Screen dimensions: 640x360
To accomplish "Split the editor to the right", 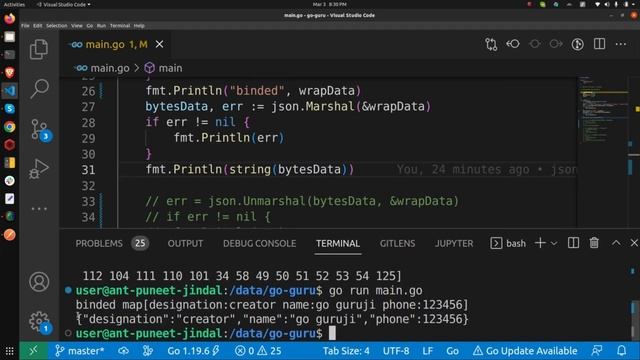I will pos(599,44).
